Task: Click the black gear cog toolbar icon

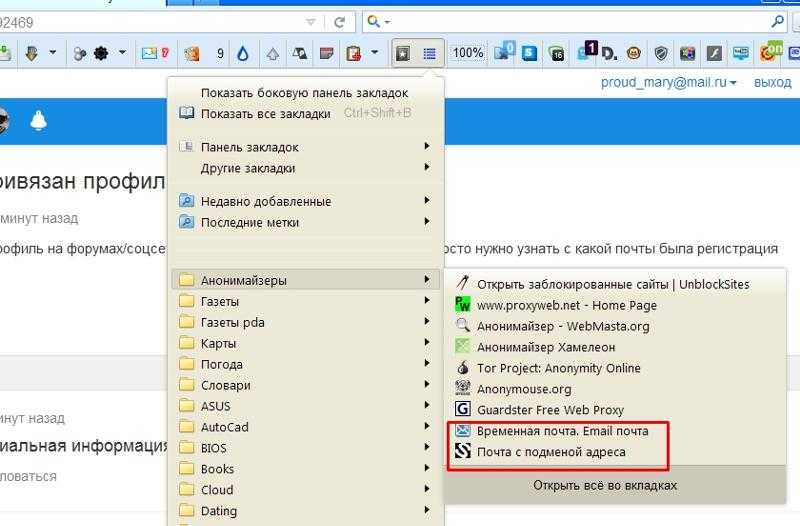Action: 101,53
